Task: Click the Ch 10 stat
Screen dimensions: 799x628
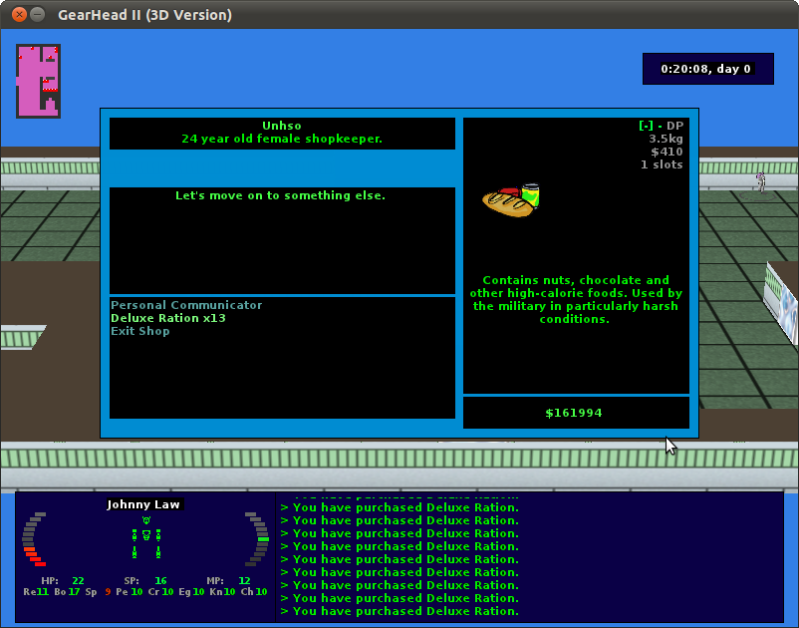Action: (x=254, y=592)
